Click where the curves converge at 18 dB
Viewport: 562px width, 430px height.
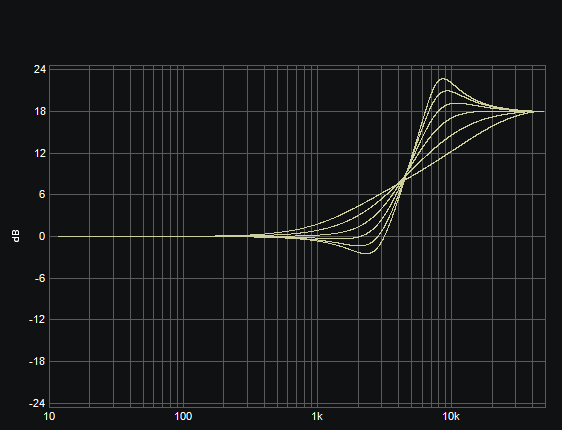533,111
